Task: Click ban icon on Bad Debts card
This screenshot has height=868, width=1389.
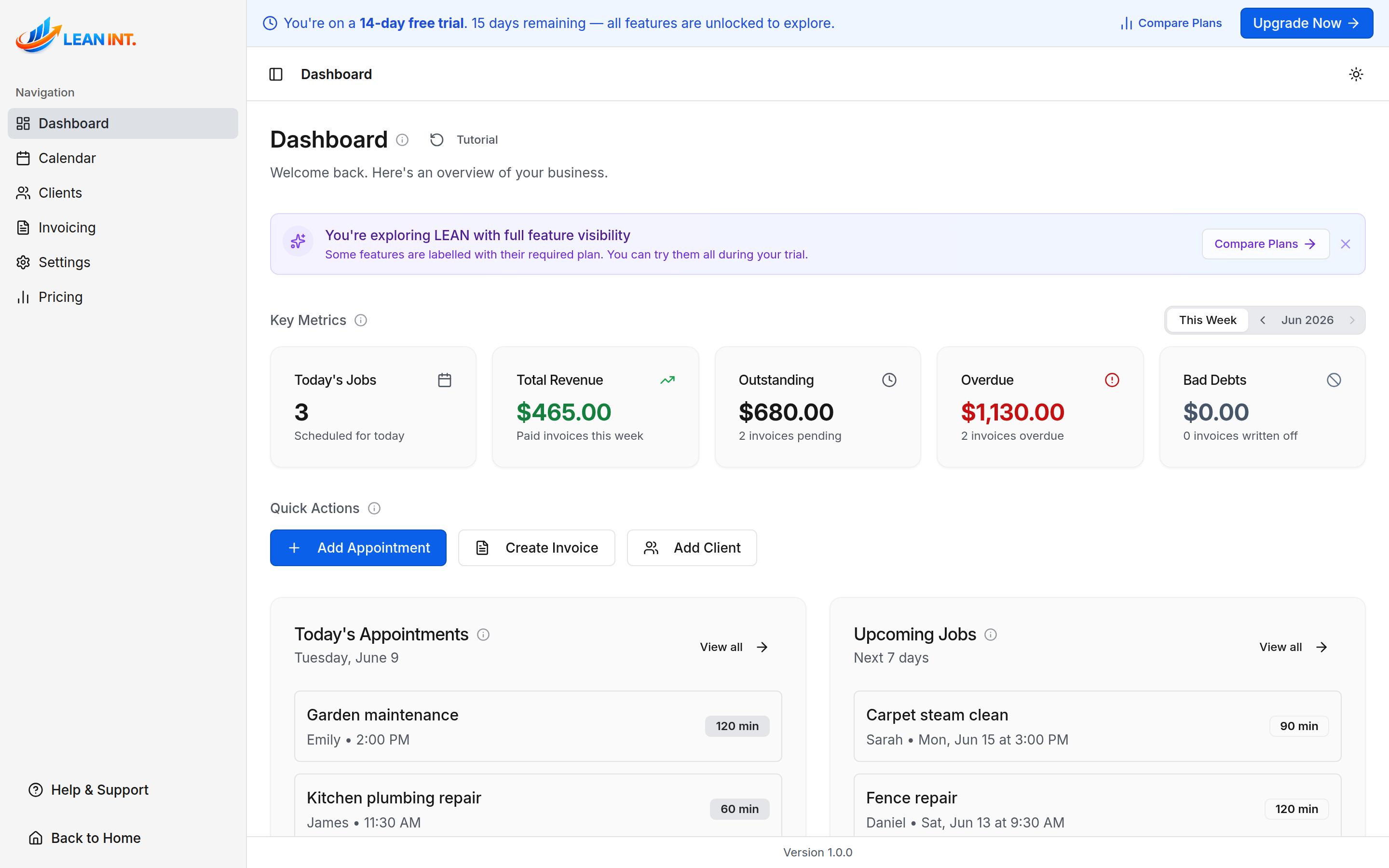Action: [x=1334, y=380]
